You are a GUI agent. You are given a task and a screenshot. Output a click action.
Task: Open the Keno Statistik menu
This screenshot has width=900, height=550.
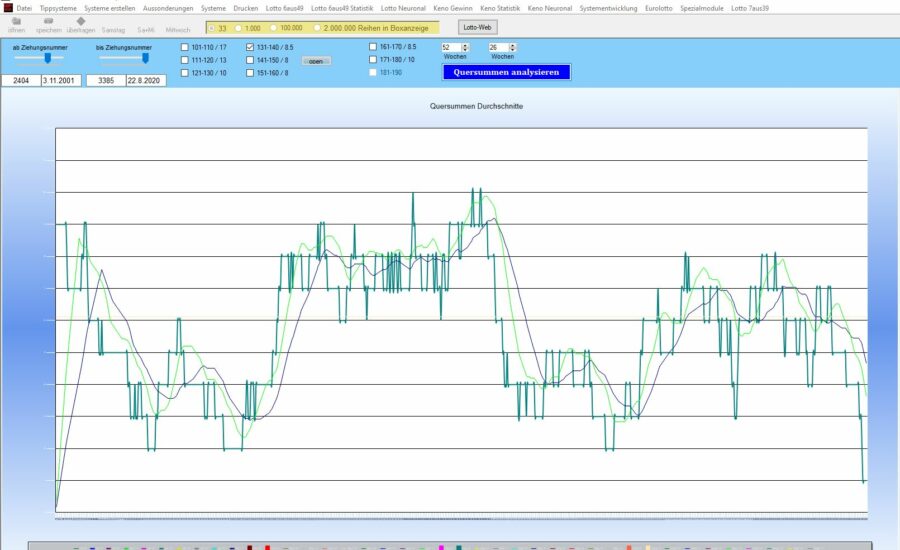[x=500, y=8]
